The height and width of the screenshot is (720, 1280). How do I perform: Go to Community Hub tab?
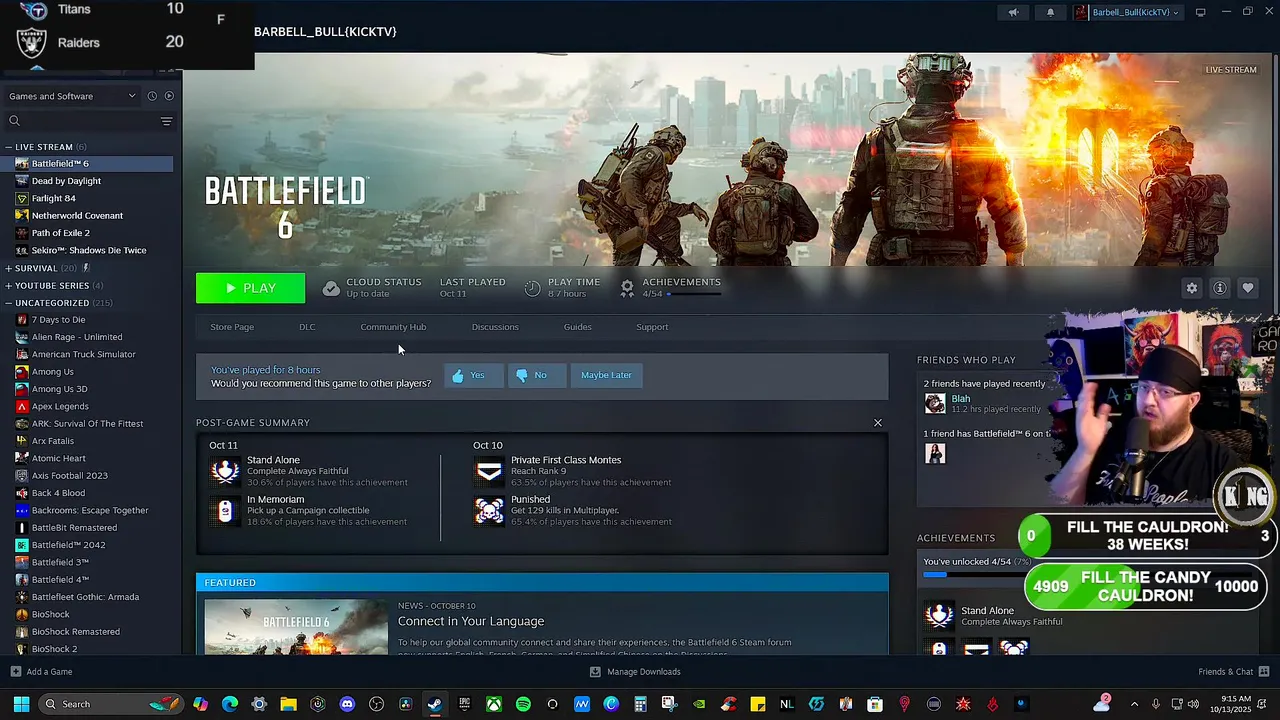(393, 327)
